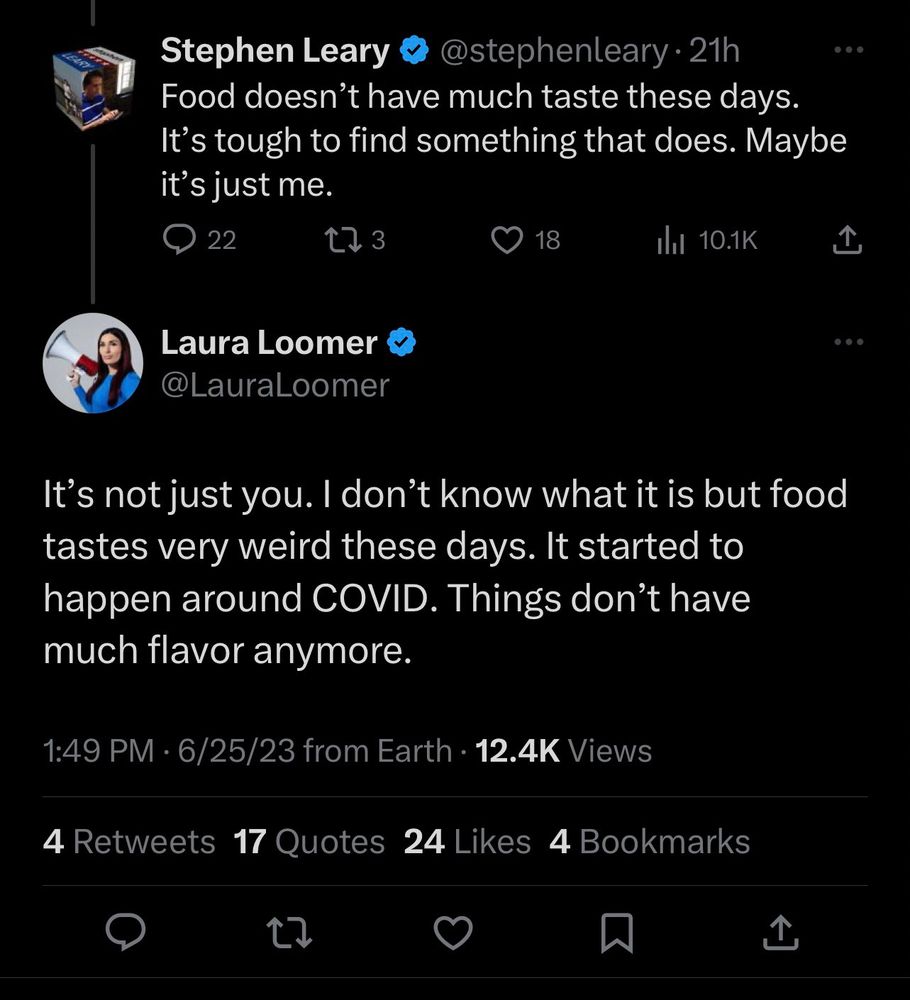Open more options on Stephen Leary's tweet

[x=849, y=50]
